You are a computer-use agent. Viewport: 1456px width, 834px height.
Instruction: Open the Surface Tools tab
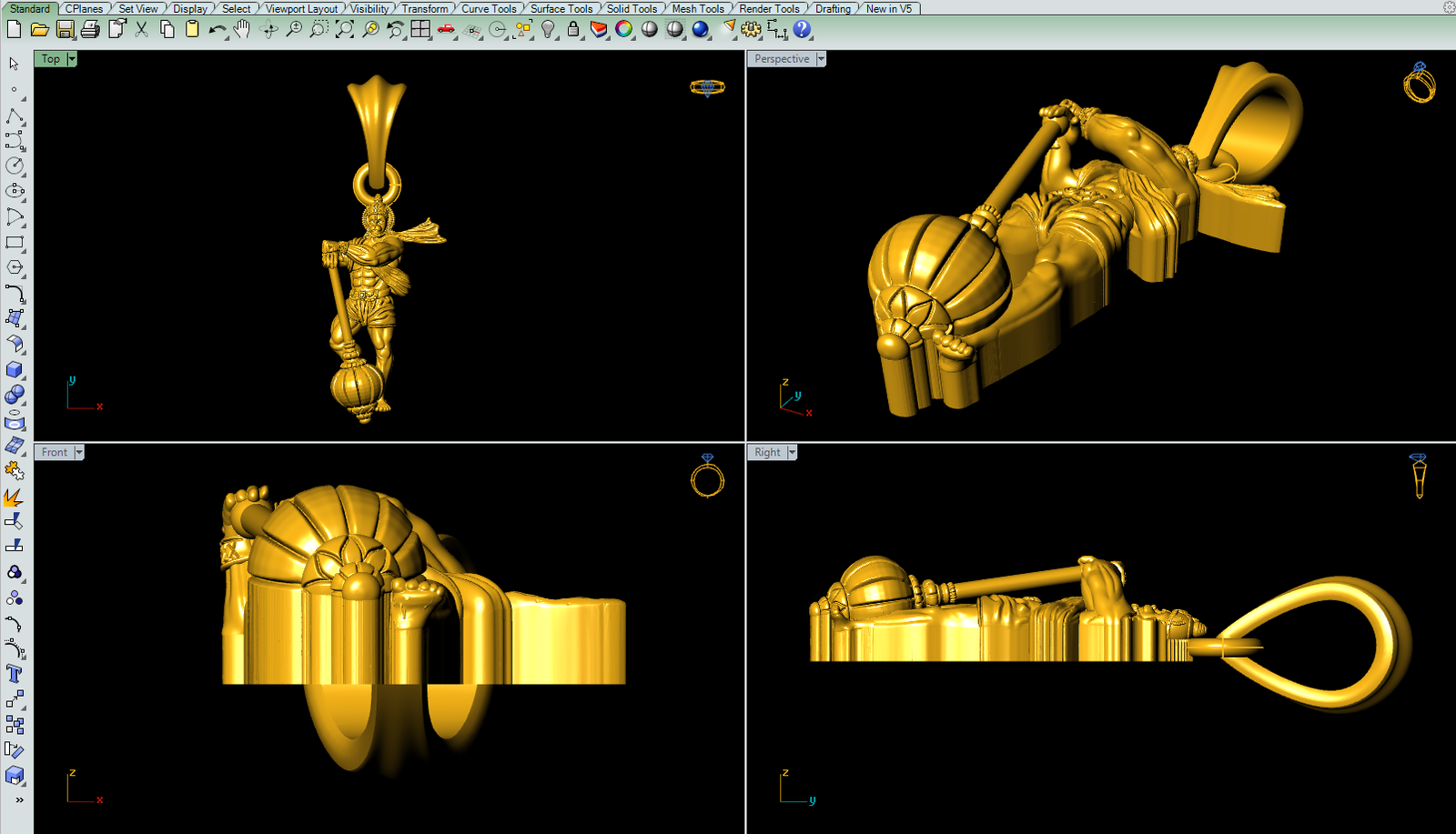(x=561, y=8)
